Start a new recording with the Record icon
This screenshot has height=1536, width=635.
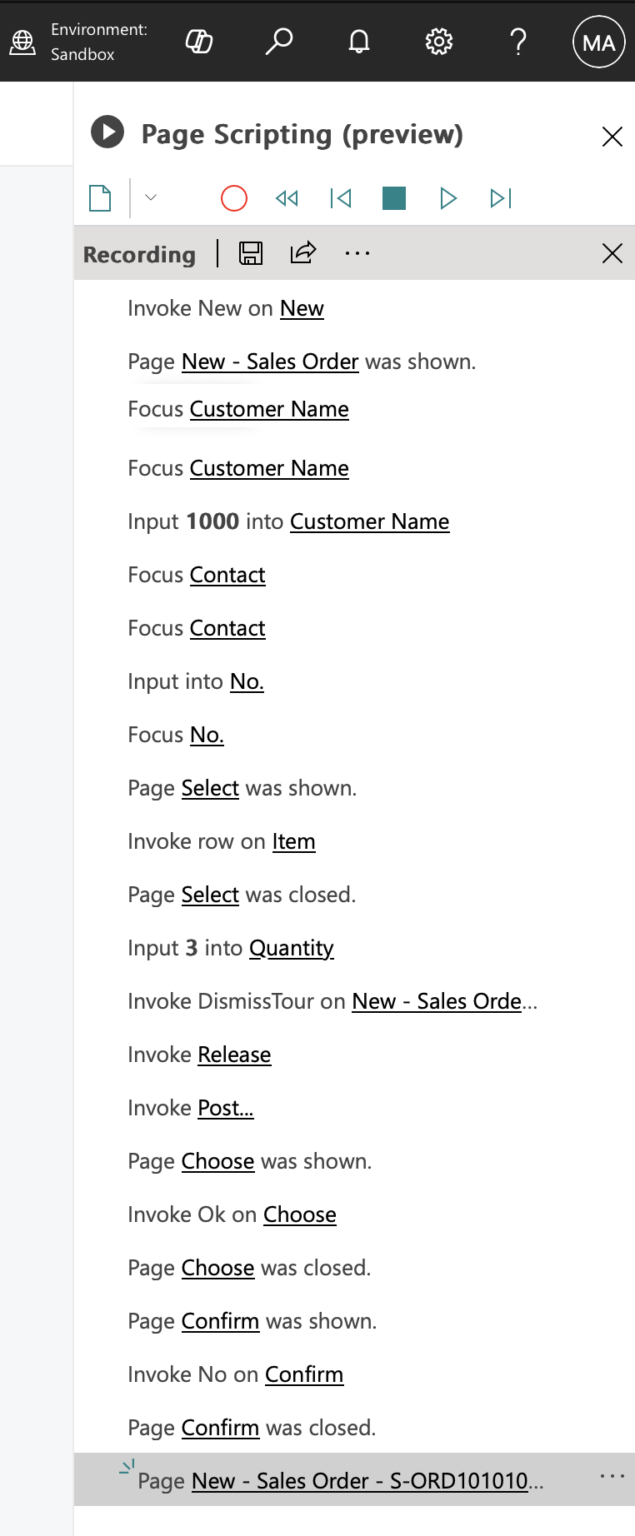click(x=233, y=198)
